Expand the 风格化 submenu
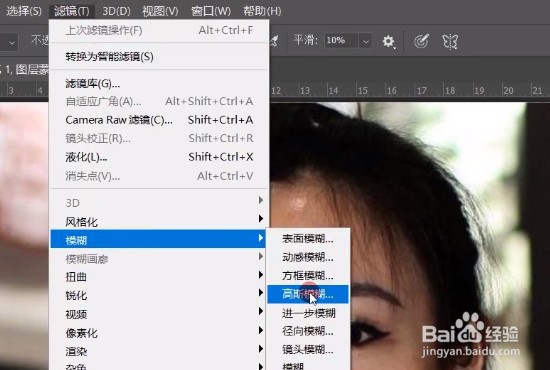 click(158, 222)
